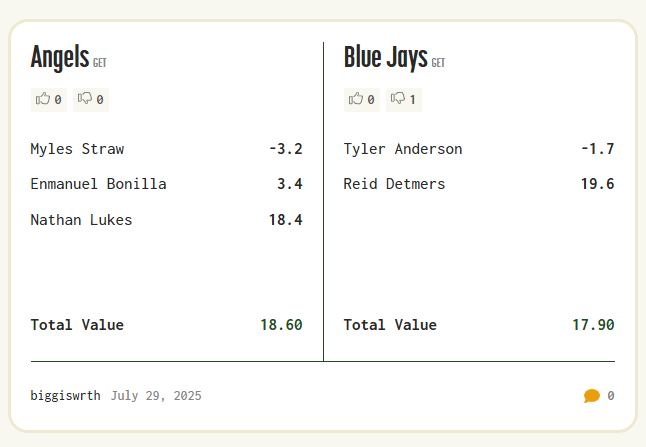Open Myles Straw player page
The image size is (646, 447).
77,149
